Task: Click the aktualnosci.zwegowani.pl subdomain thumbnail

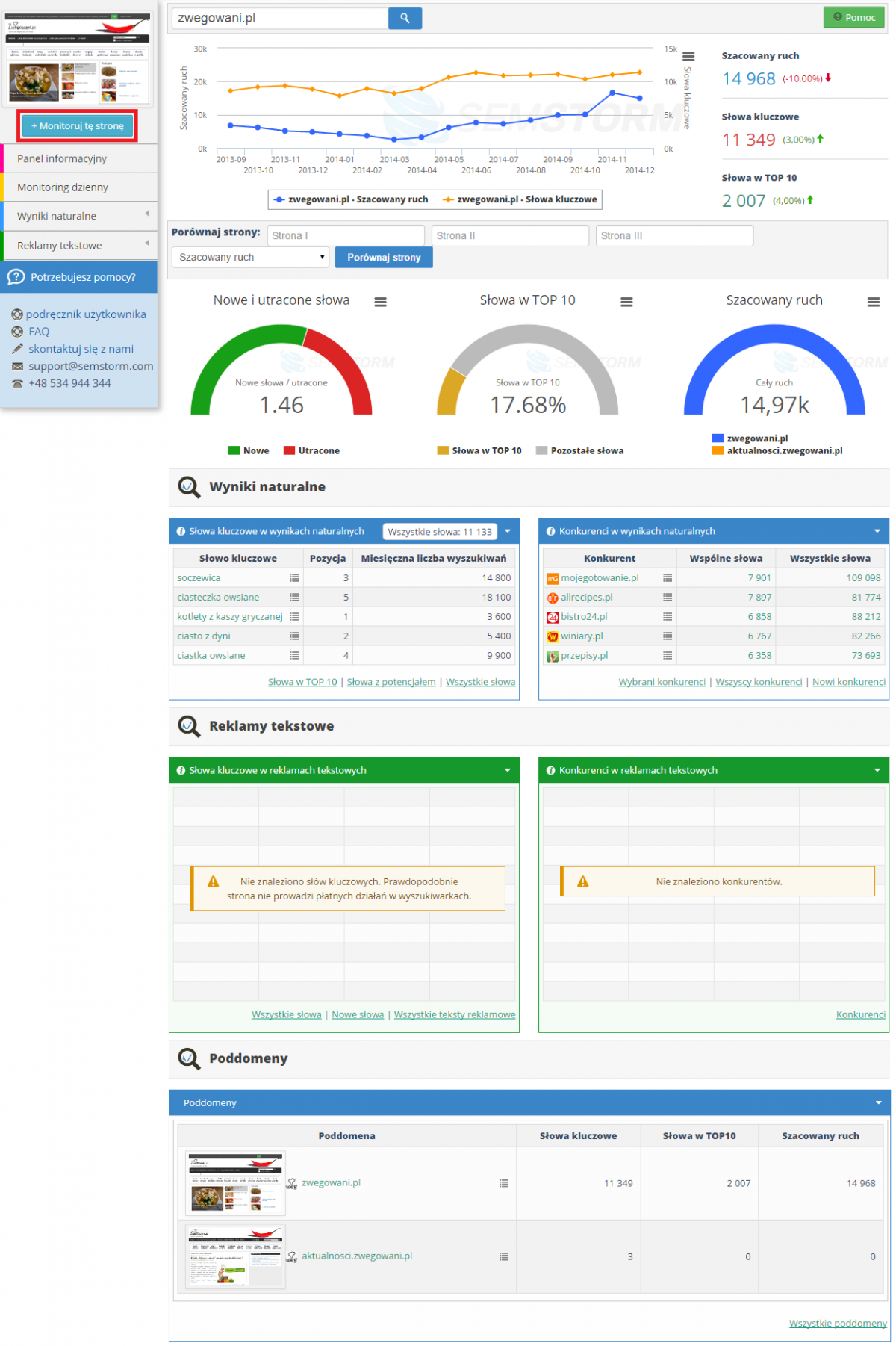Action: 235,1256
